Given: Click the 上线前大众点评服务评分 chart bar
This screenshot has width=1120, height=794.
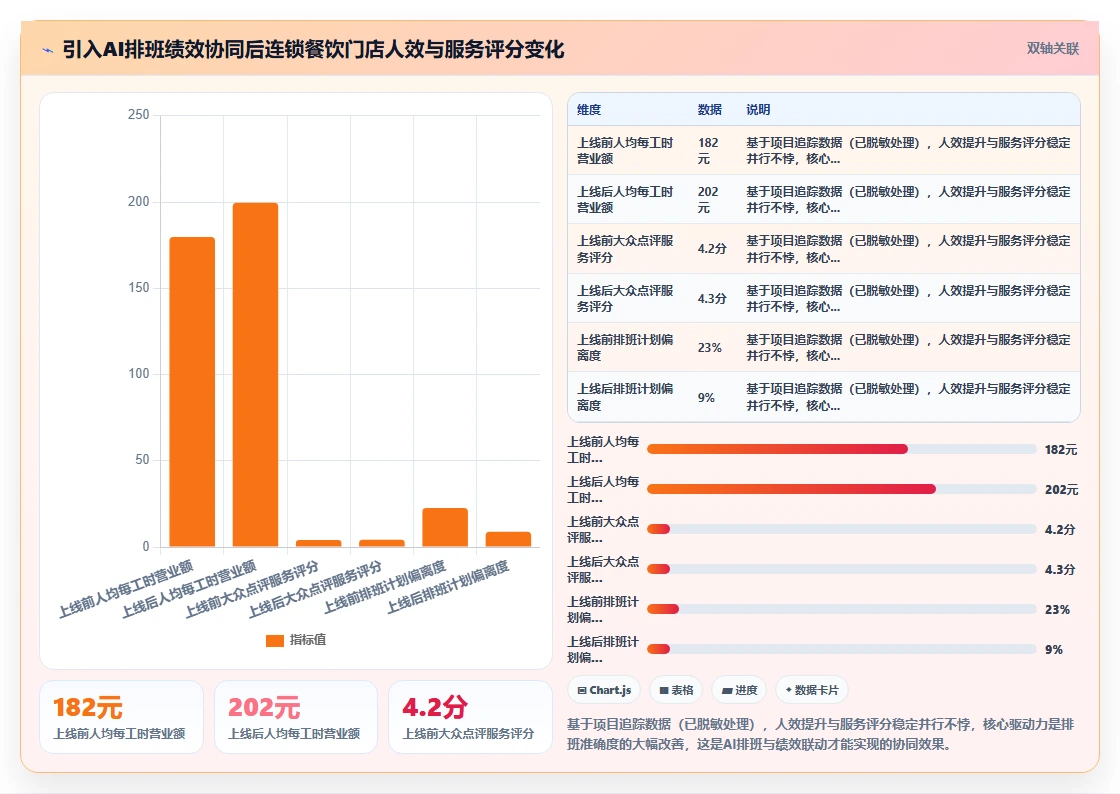Looking at the screenshot, I should tap(319, 543).
